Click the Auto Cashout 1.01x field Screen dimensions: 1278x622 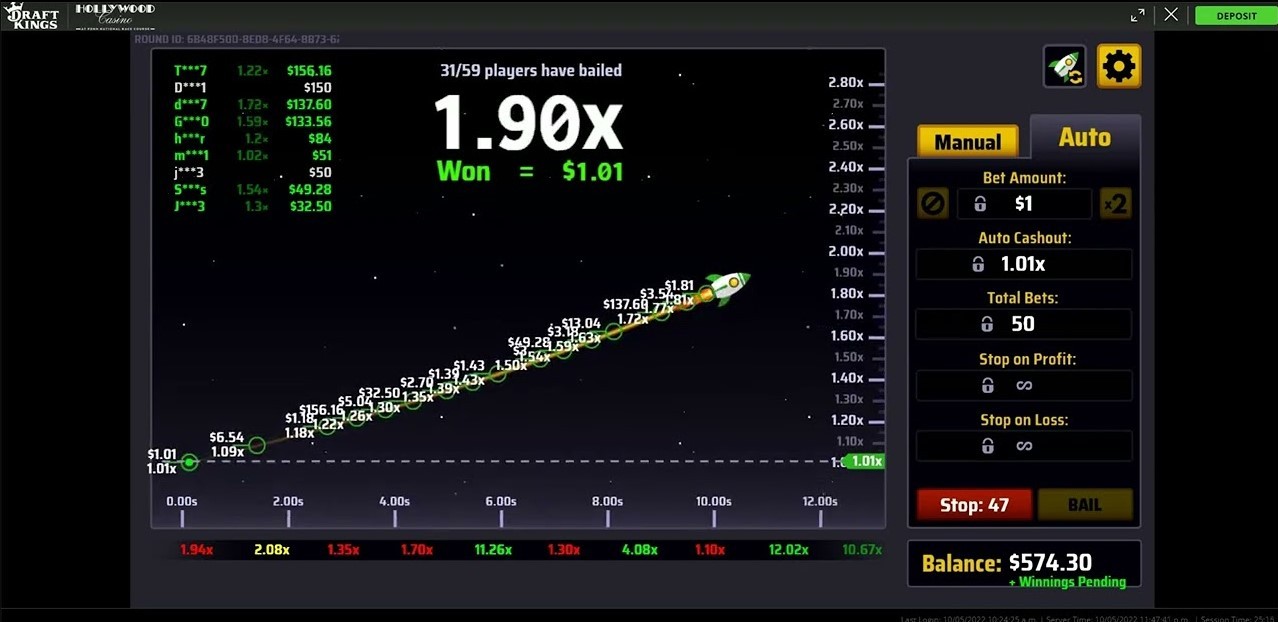click(1024, 264)
